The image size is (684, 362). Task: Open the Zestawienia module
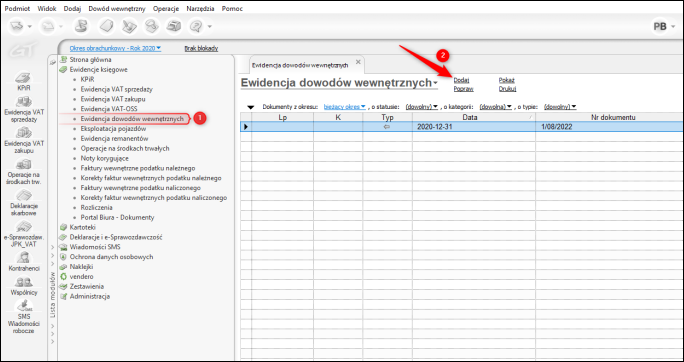pos(87,287)
